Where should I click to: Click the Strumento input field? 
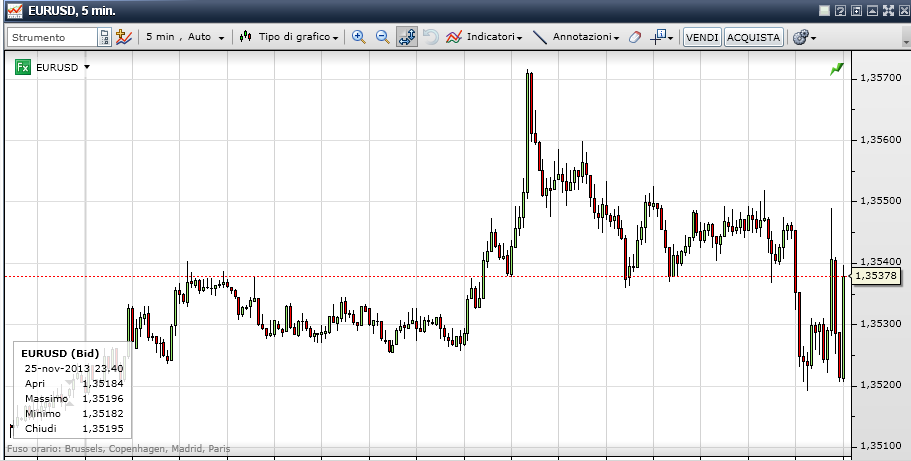53,37
